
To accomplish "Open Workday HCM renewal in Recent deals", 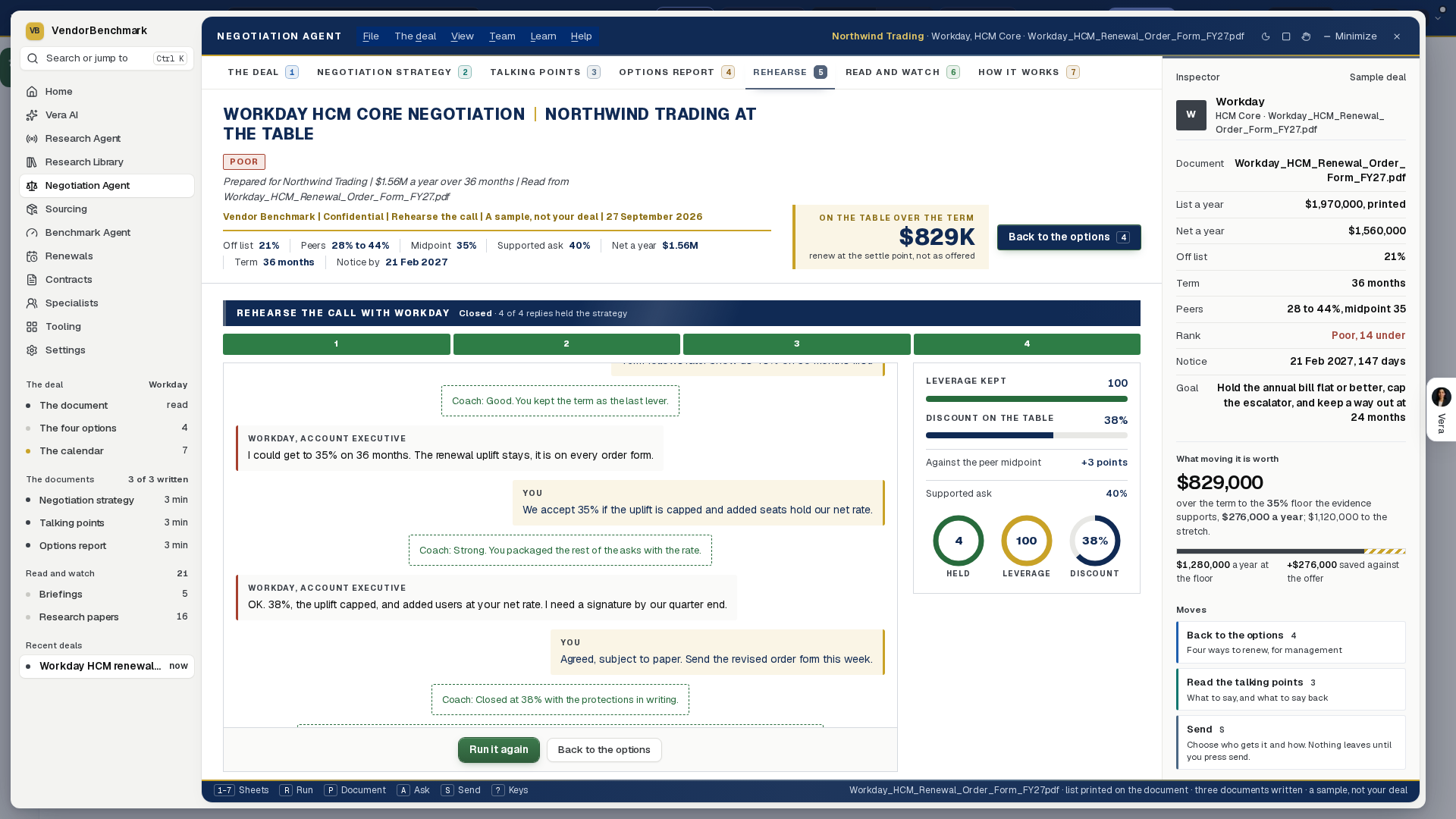I will coord(107,667).
